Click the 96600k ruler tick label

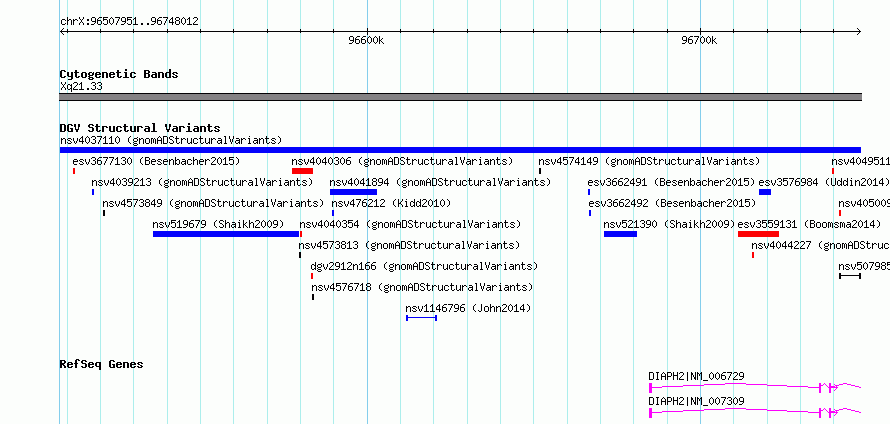[x=367, y=41]
